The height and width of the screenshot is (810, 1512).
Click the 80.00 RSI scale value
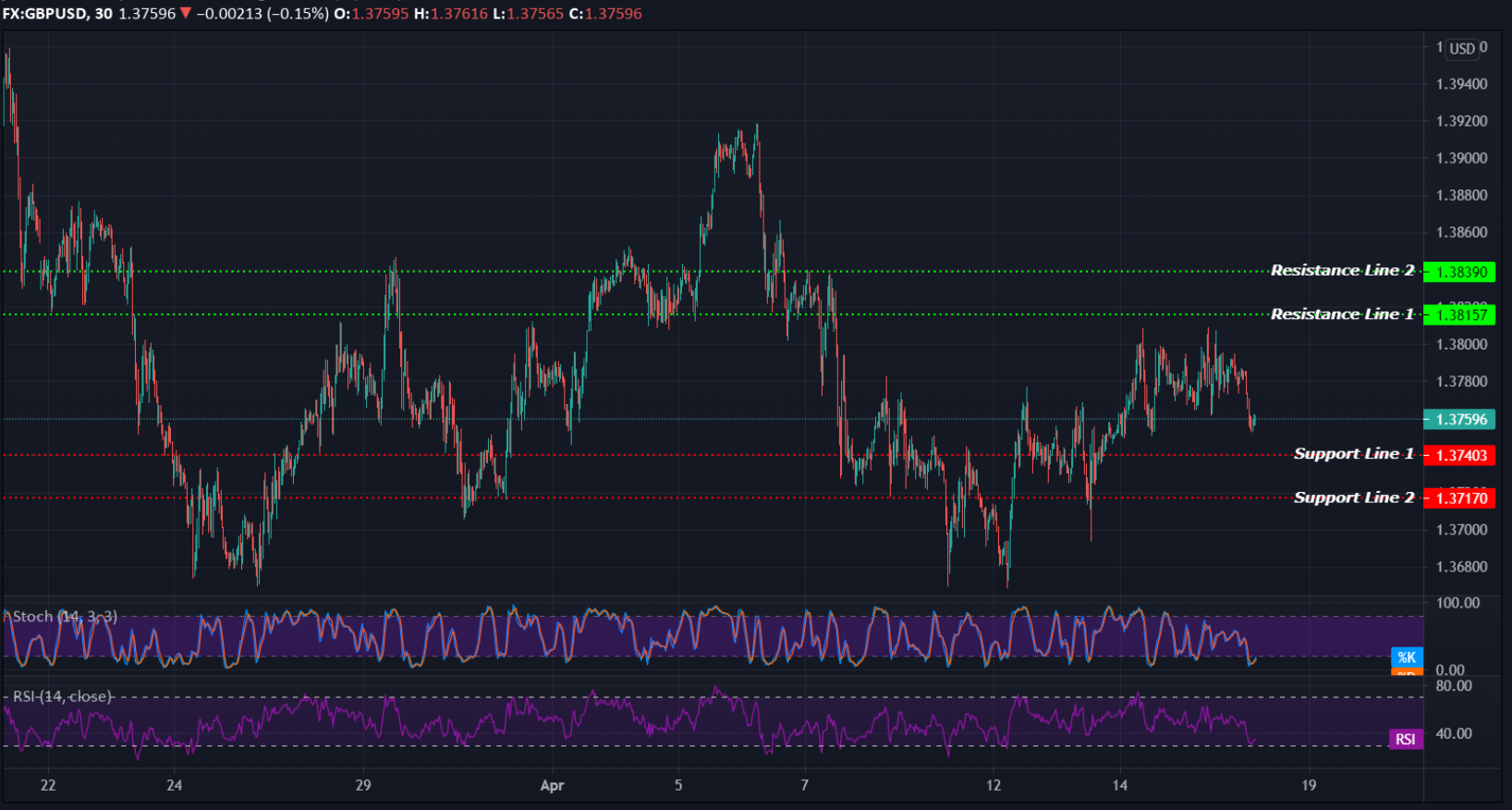1454,686
